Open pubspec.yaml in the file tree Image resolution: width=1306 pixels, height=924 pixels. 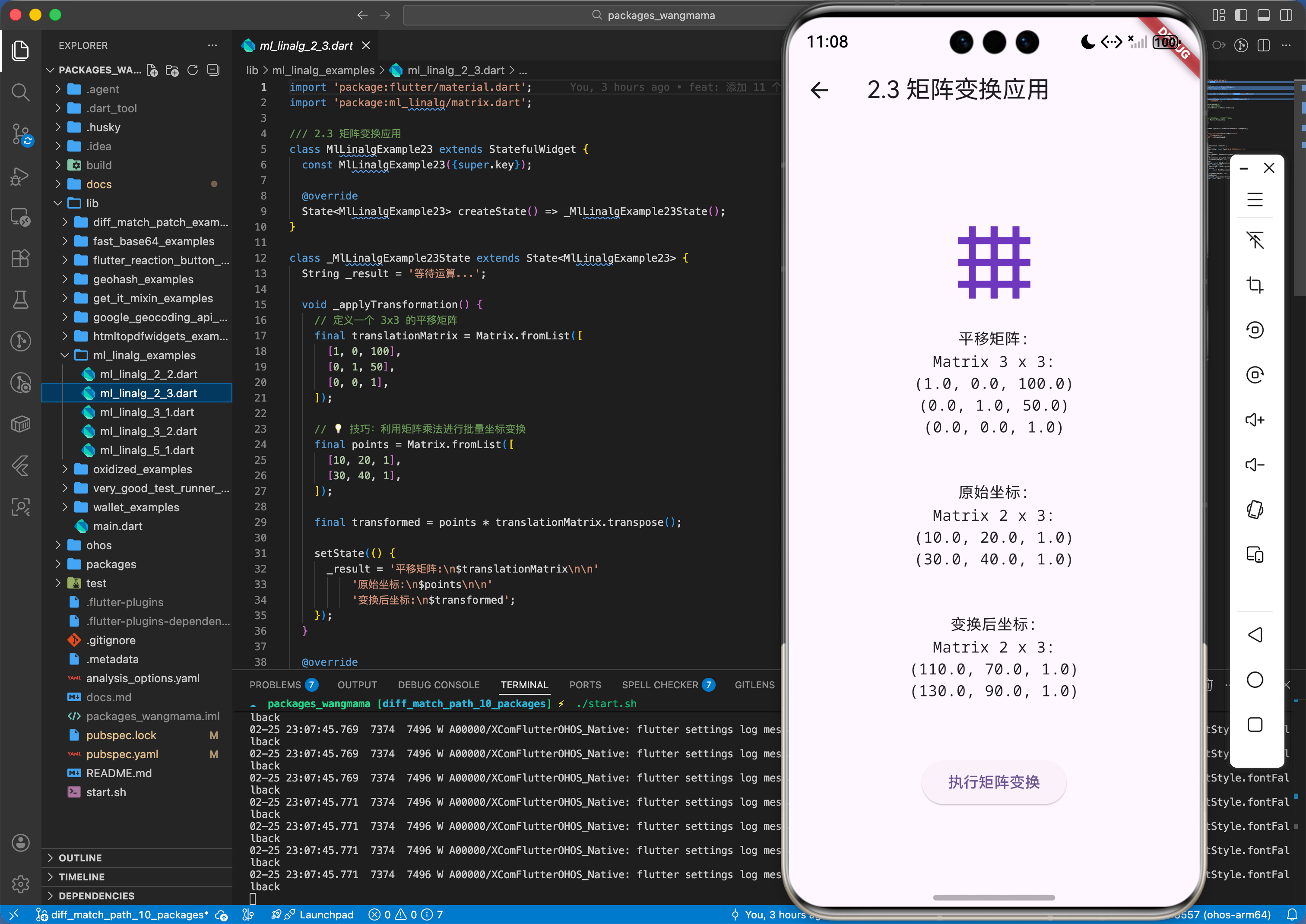click(122, 754)
